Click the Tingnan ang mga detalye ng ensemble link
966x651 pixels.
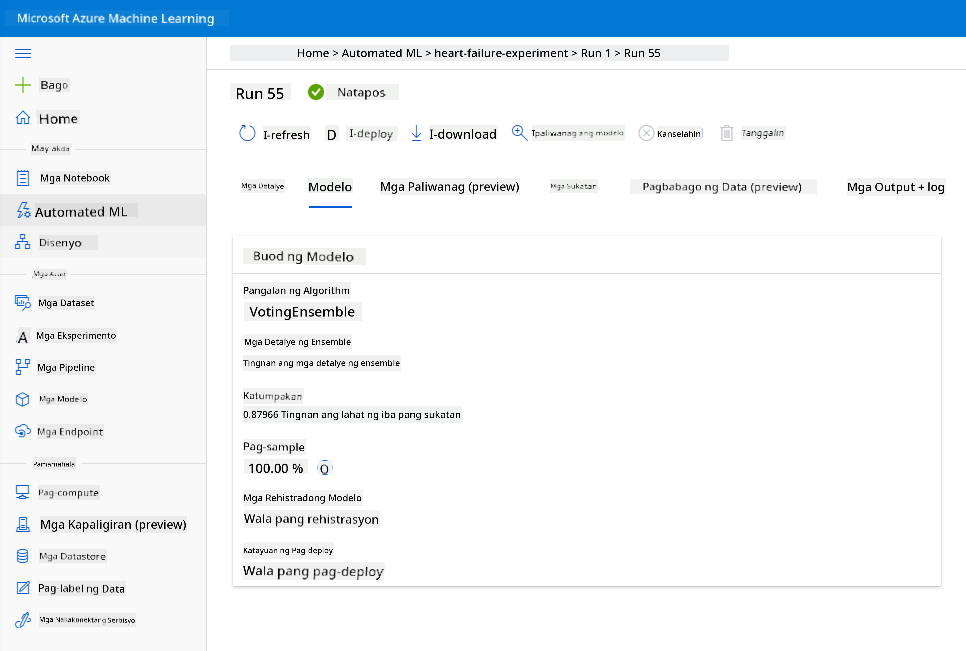pyautogui.click(x=321, y=363)
